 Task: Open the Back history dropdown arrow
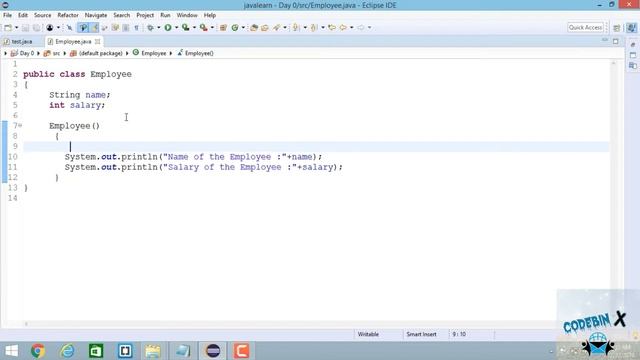point(351,28)
